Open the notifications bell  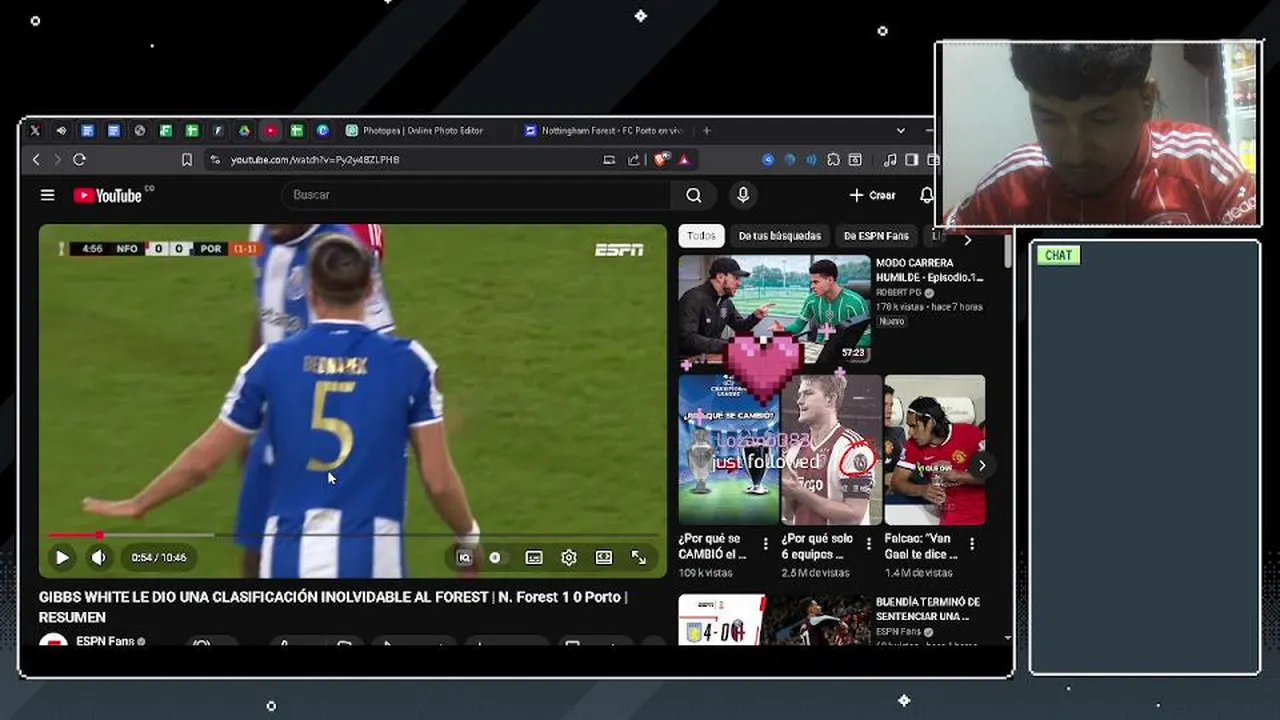pyautogui.click(x=926, y=195)
